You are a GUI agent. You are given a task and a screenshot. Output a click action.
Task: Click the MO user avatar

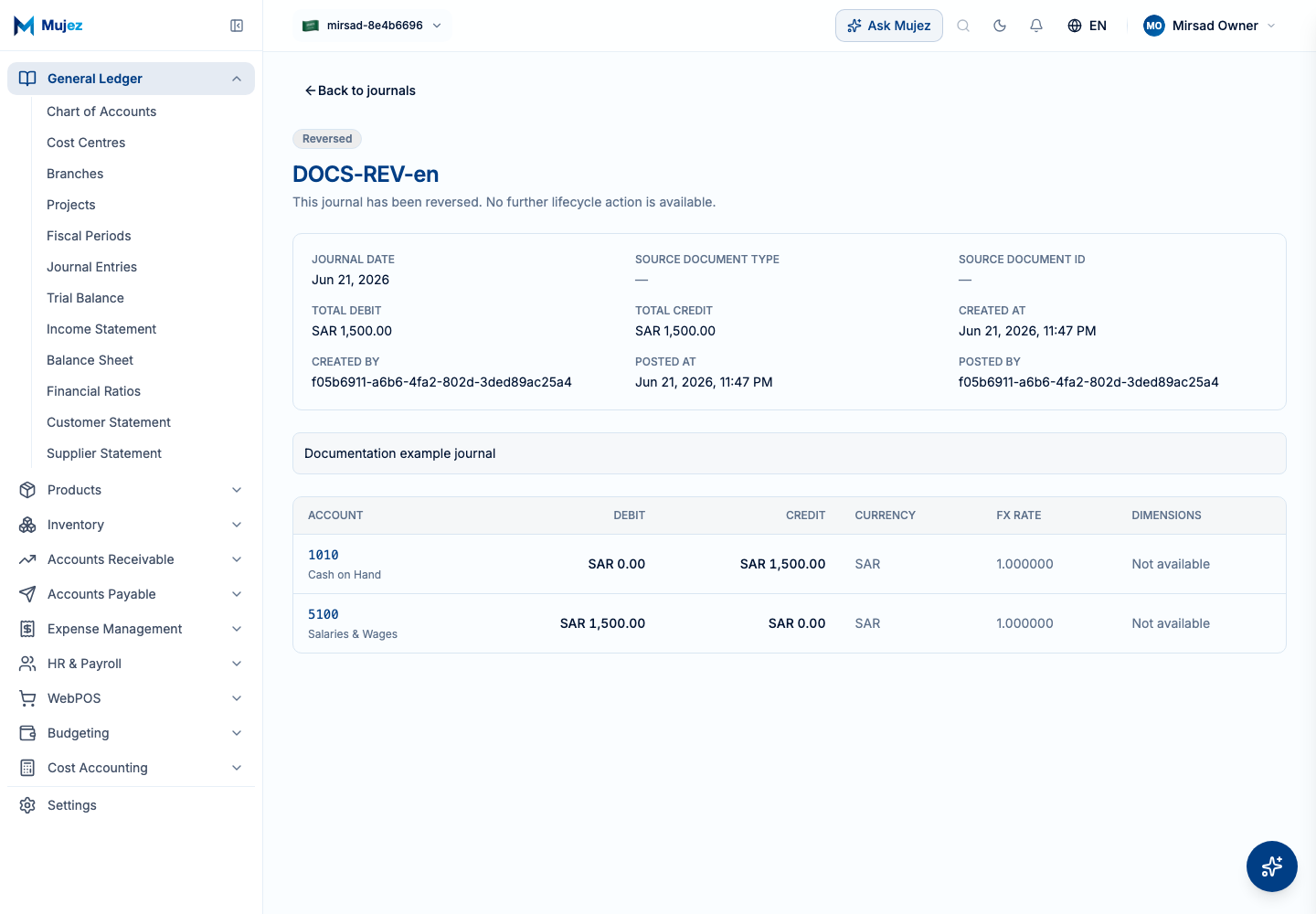point(1154,26)
